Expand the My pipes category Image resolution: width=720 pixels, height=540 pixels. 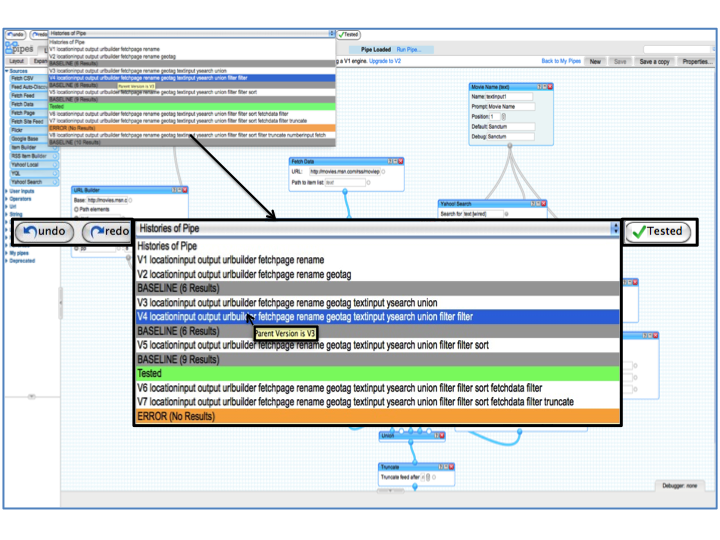tap(7, 253)
